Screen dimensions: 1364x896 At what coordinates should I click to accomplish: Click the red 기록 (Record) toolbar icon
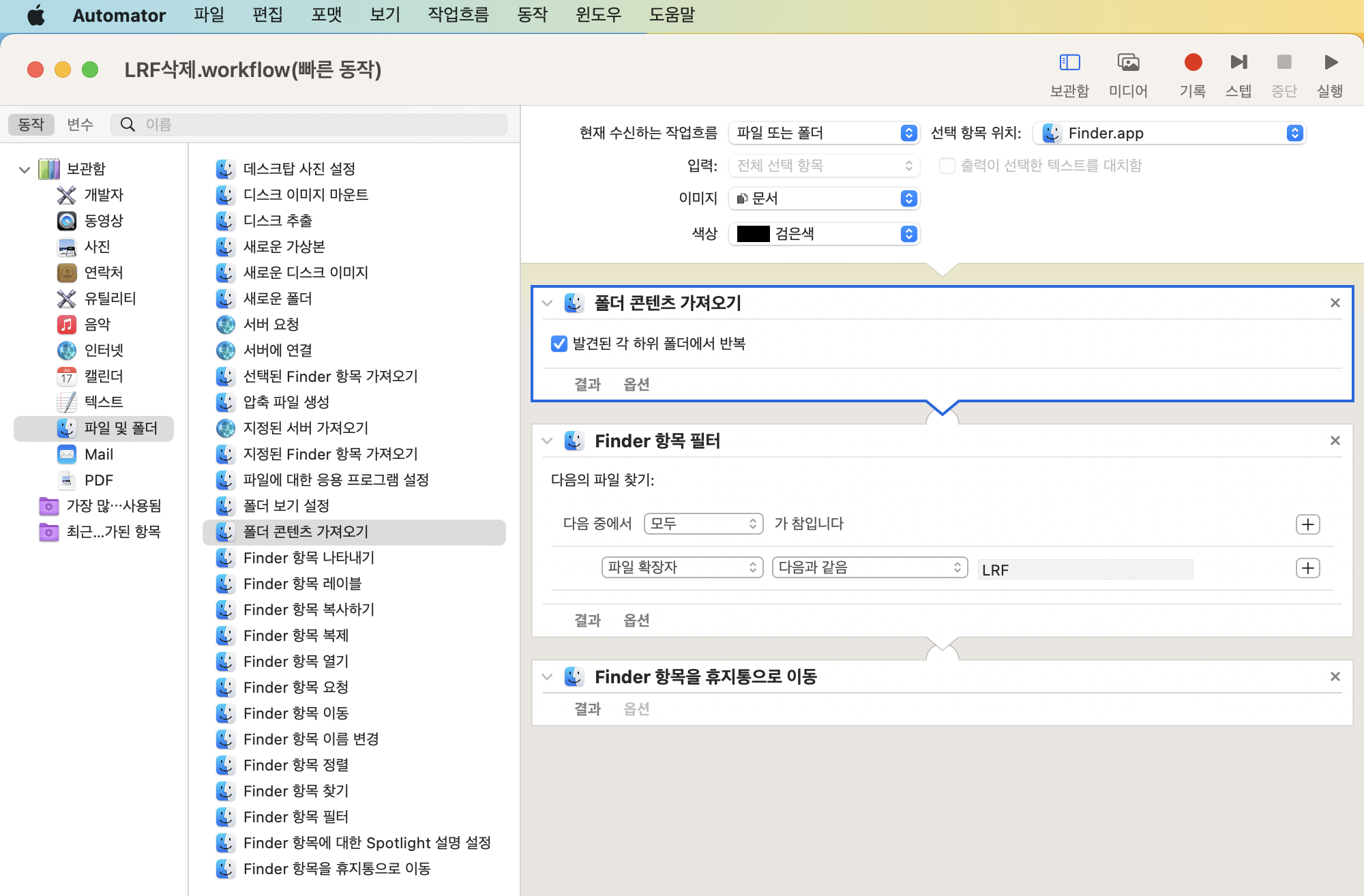pyautogui.click(x=1193, y=63)
